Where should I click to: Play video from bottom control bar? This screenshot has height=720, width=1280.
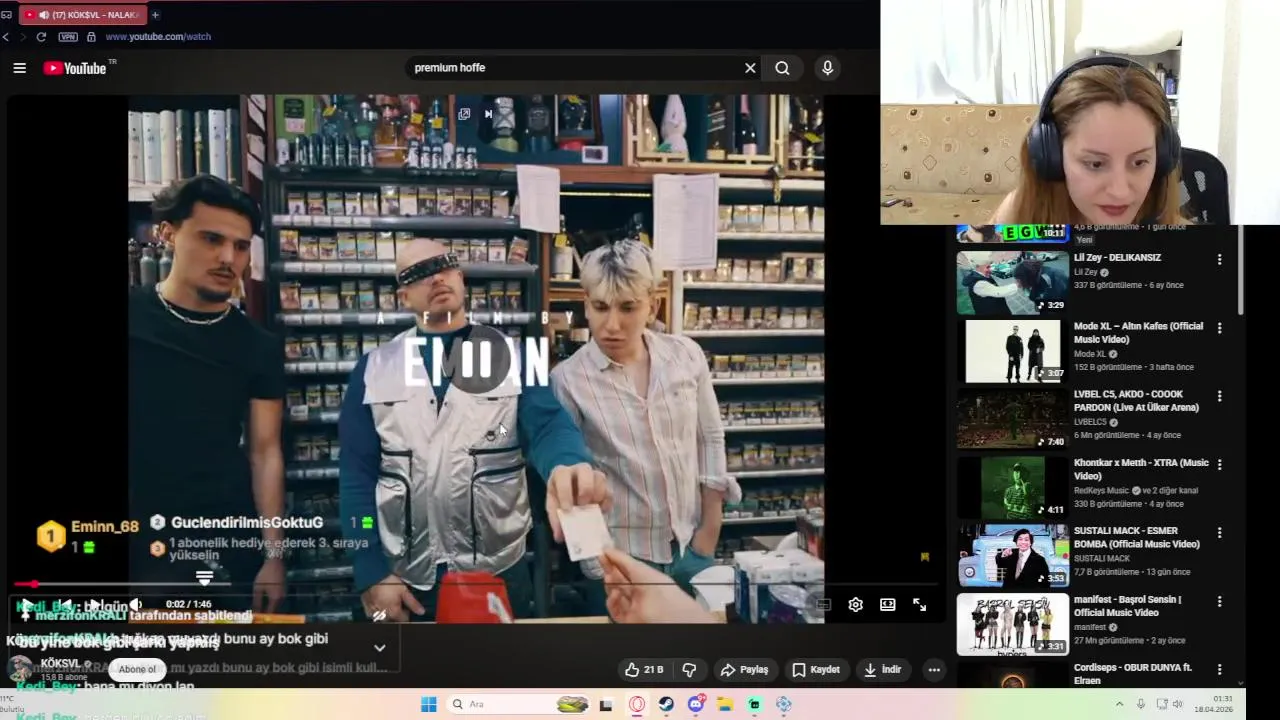pos(27,605)
